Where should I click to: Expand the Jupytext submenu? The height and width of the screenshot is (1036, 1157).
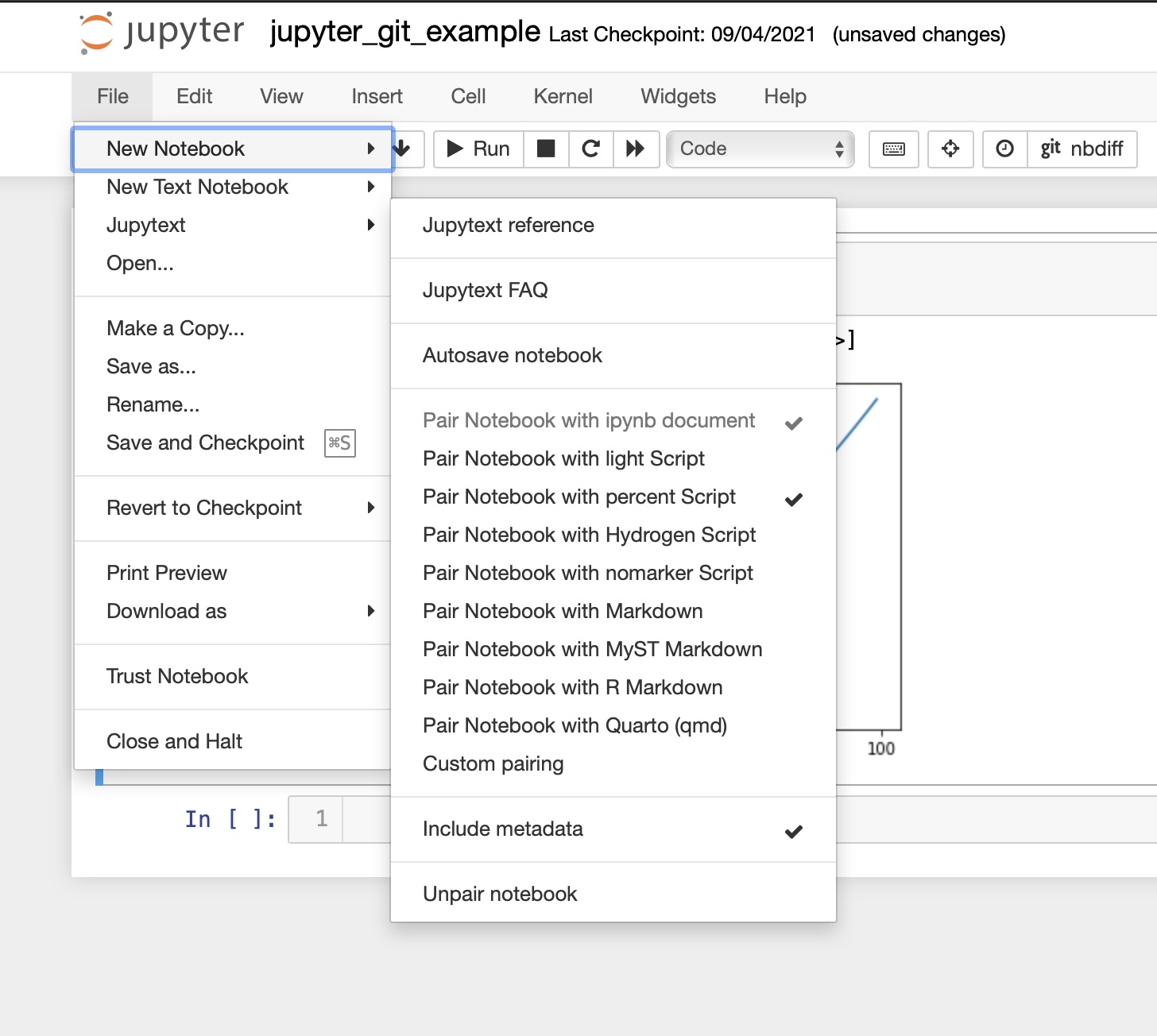[x=233, y=225]
